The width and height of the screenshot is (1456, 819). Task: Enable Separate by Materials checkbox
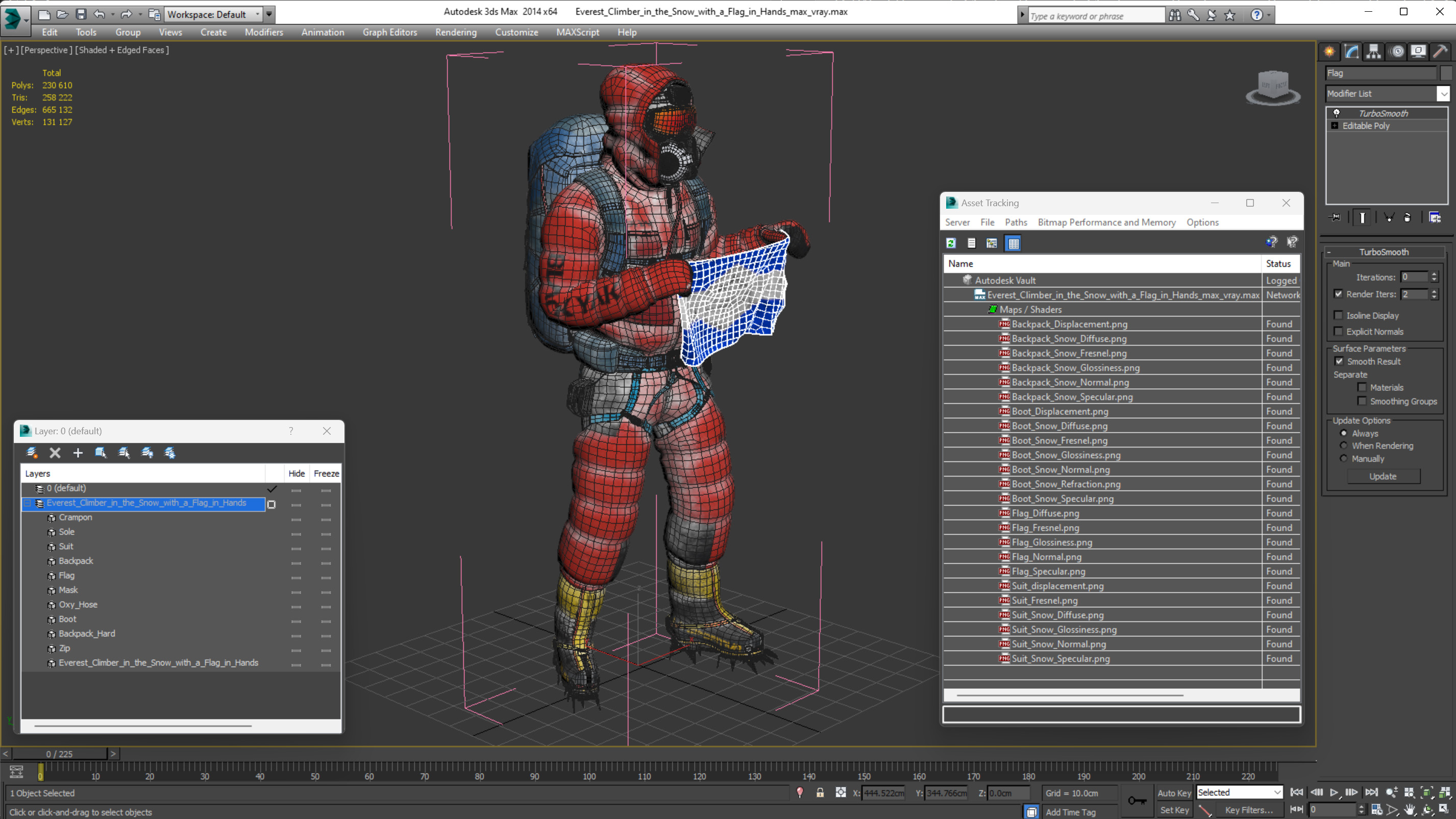(1362, 387)
